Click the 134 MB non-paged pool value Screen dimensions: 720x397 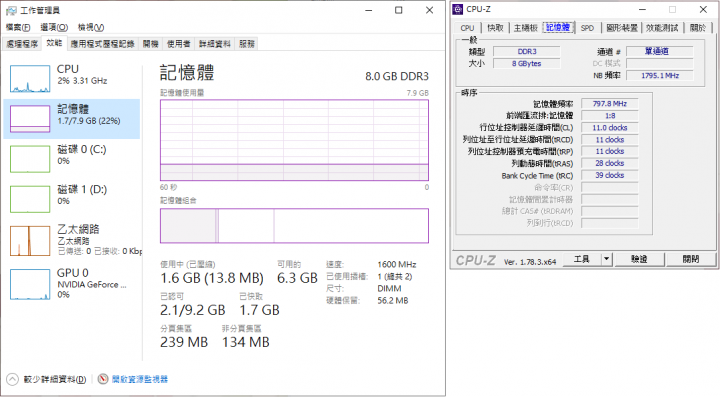click(x=246, y=342)
